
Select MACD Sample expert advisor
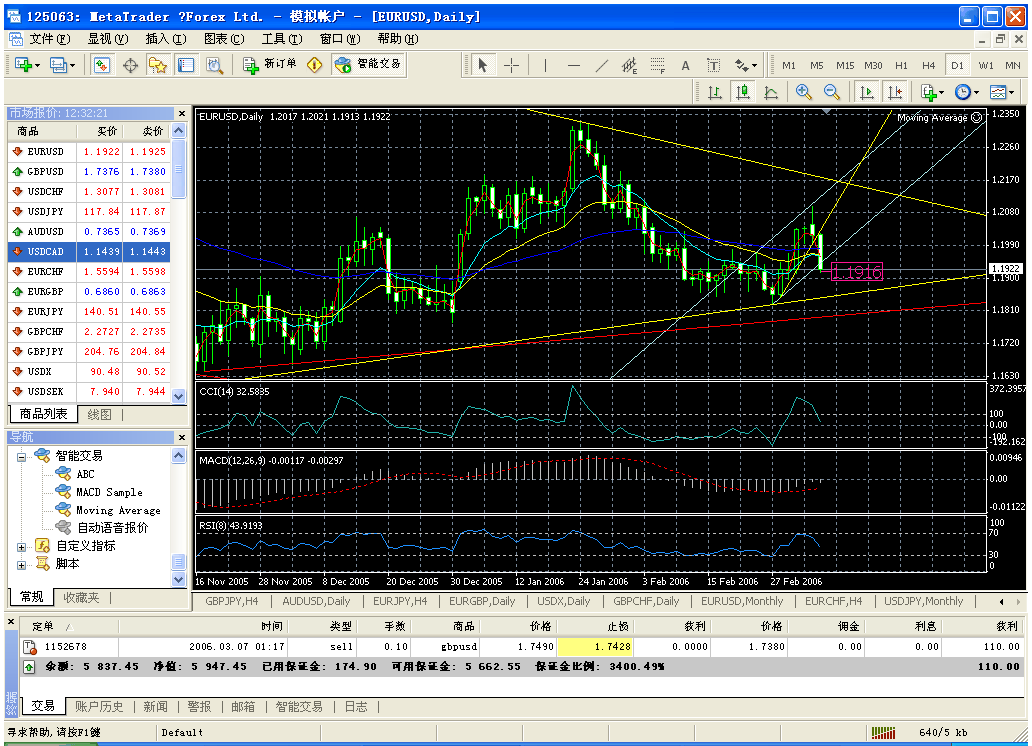(109, 492)
